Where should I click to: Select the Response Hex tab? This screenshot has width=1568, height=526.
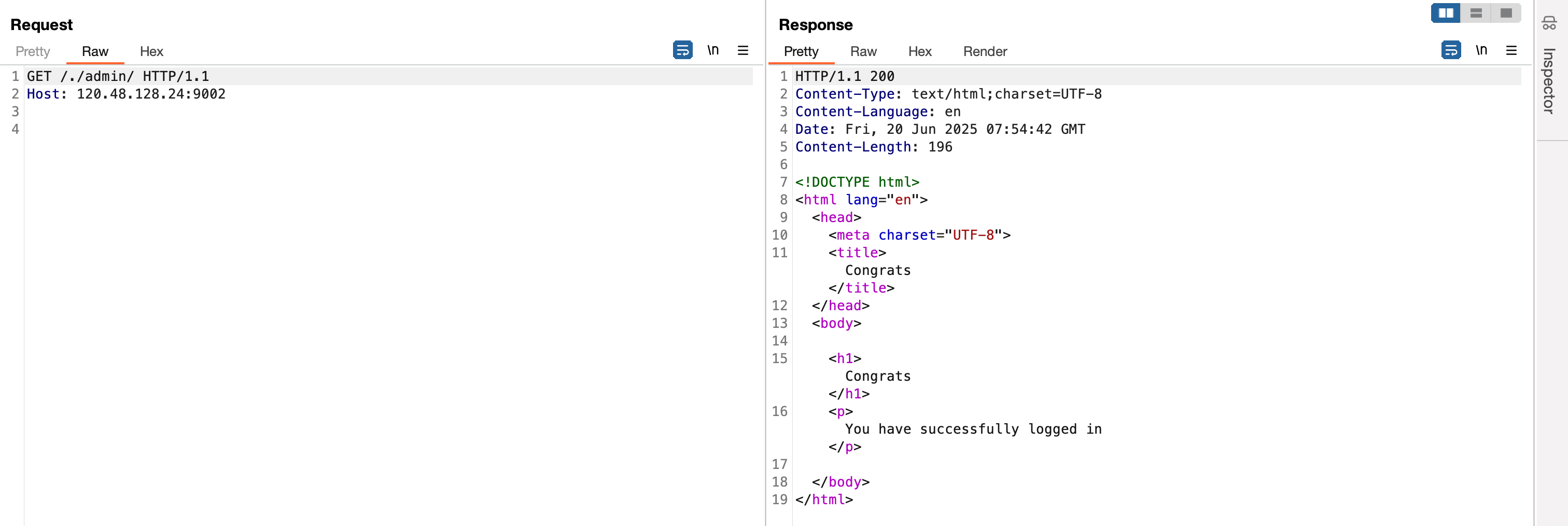tap(920, 52)
